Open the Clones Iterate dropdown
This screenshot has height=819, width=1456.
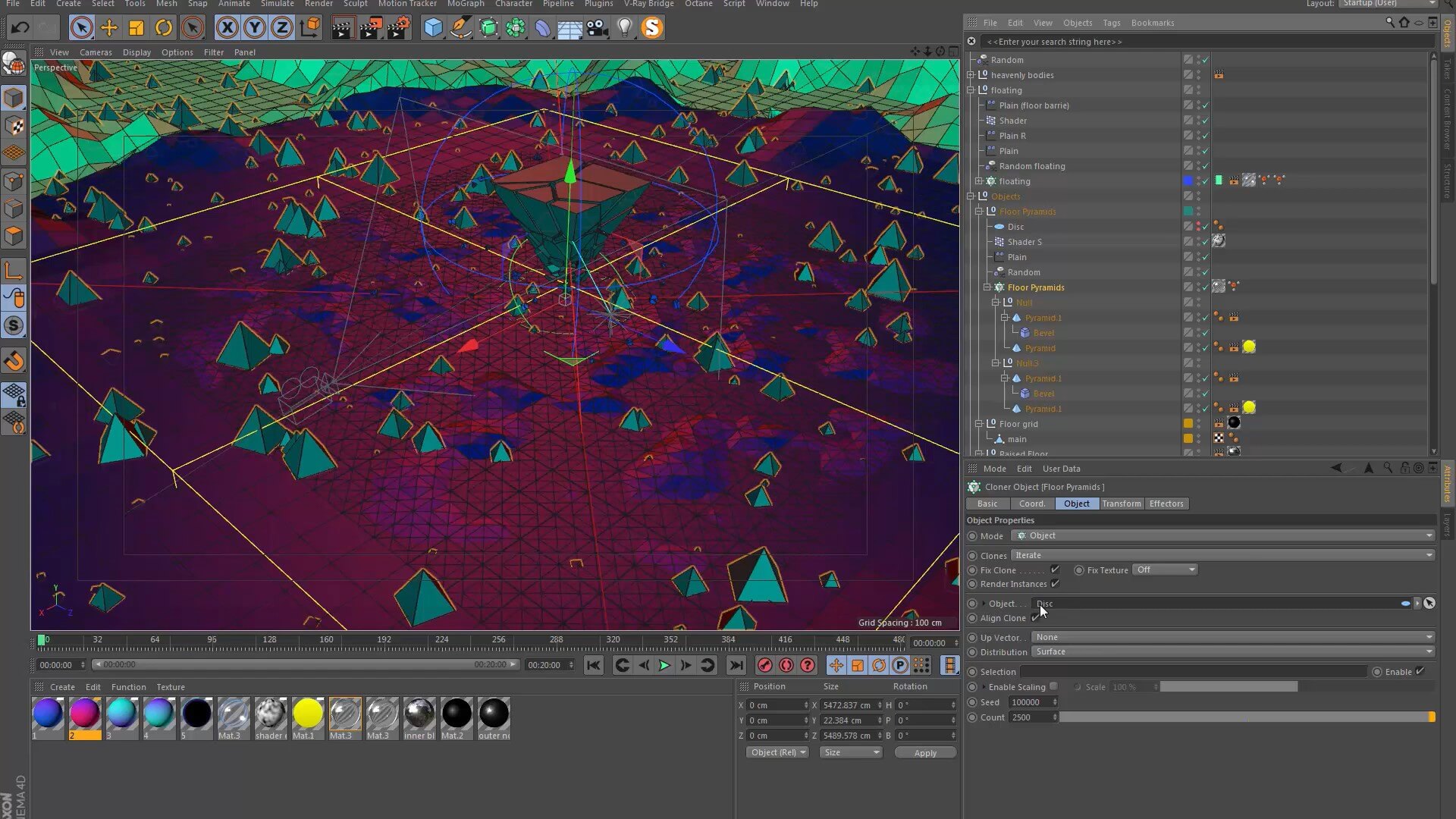(1222, 555)
